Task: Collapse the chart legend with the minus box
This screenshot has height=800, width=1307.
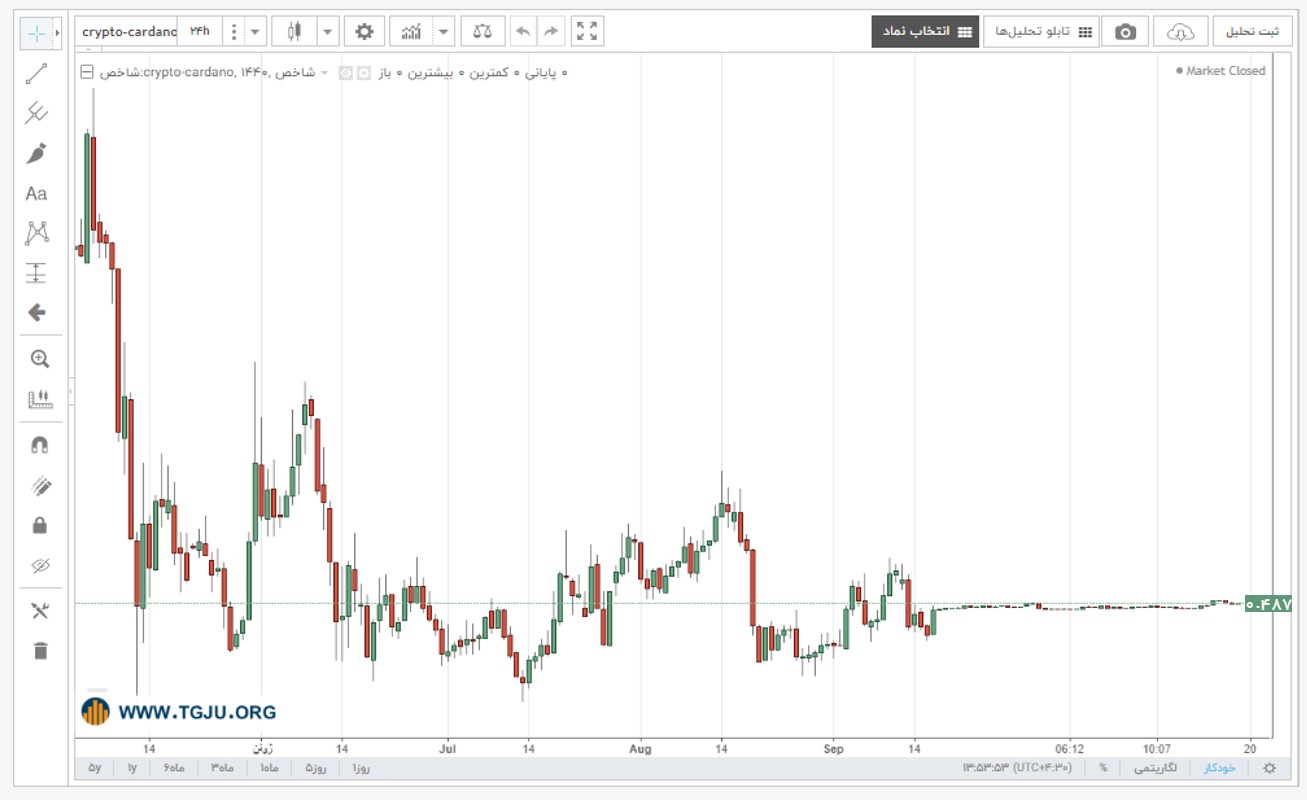Action: coord(87,72)
